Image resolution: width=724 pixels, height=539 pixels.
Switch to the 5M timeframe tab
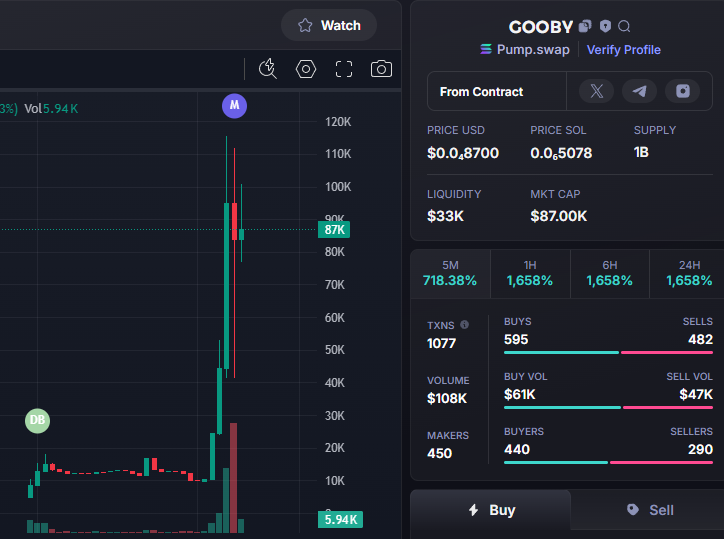pos(450,273)
